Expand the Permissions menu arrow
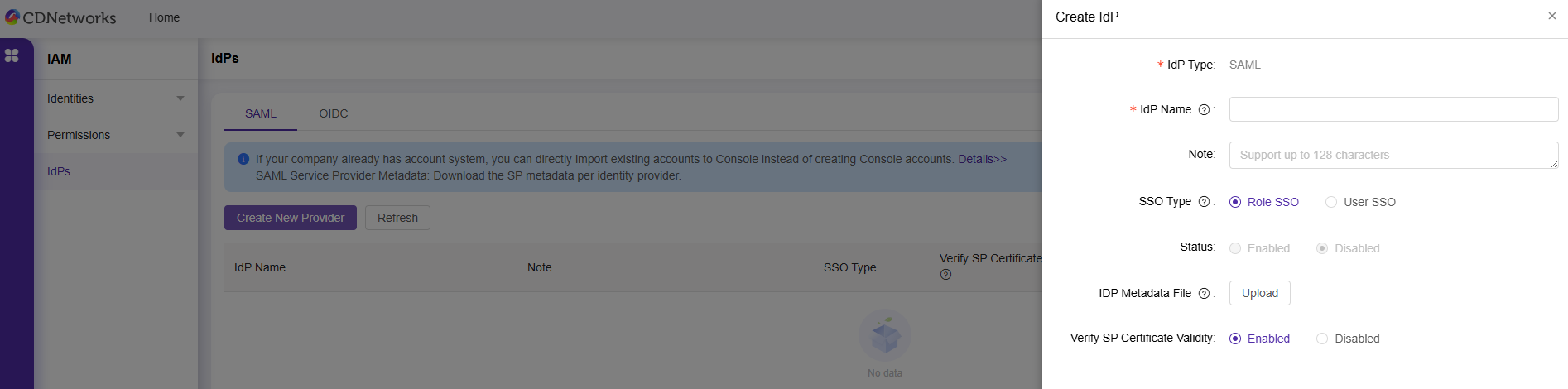1568x389 pixels. (180, 135)
